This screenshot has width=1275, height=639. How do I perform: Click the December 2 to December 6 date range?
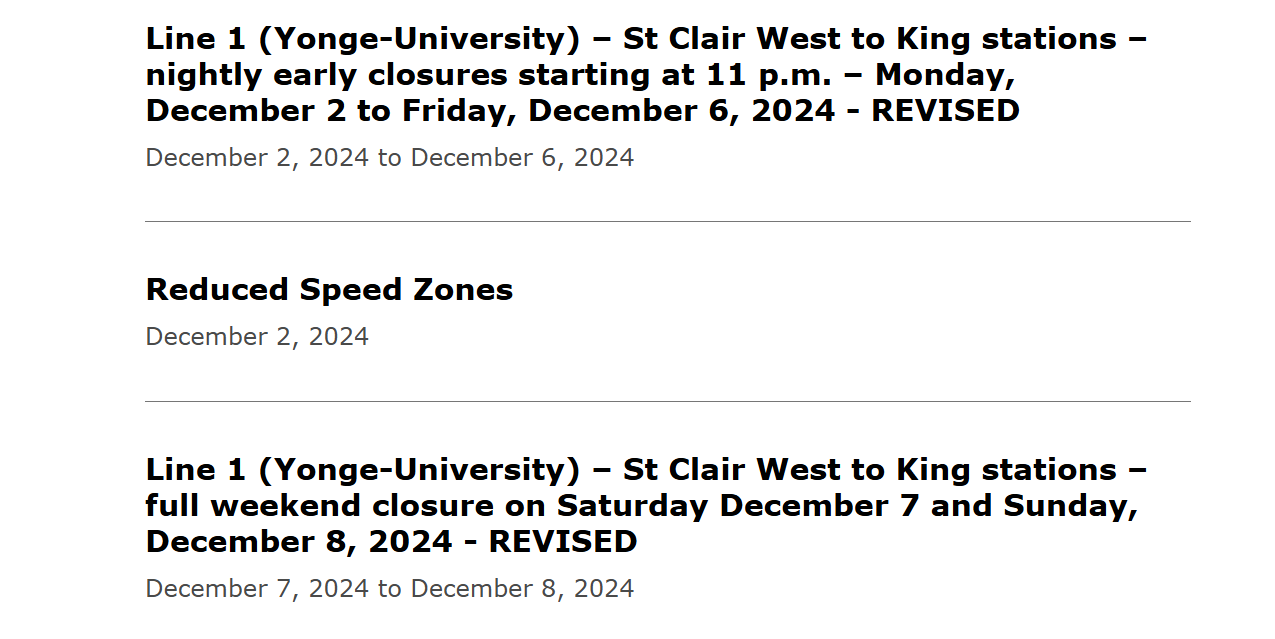point(389,158)
